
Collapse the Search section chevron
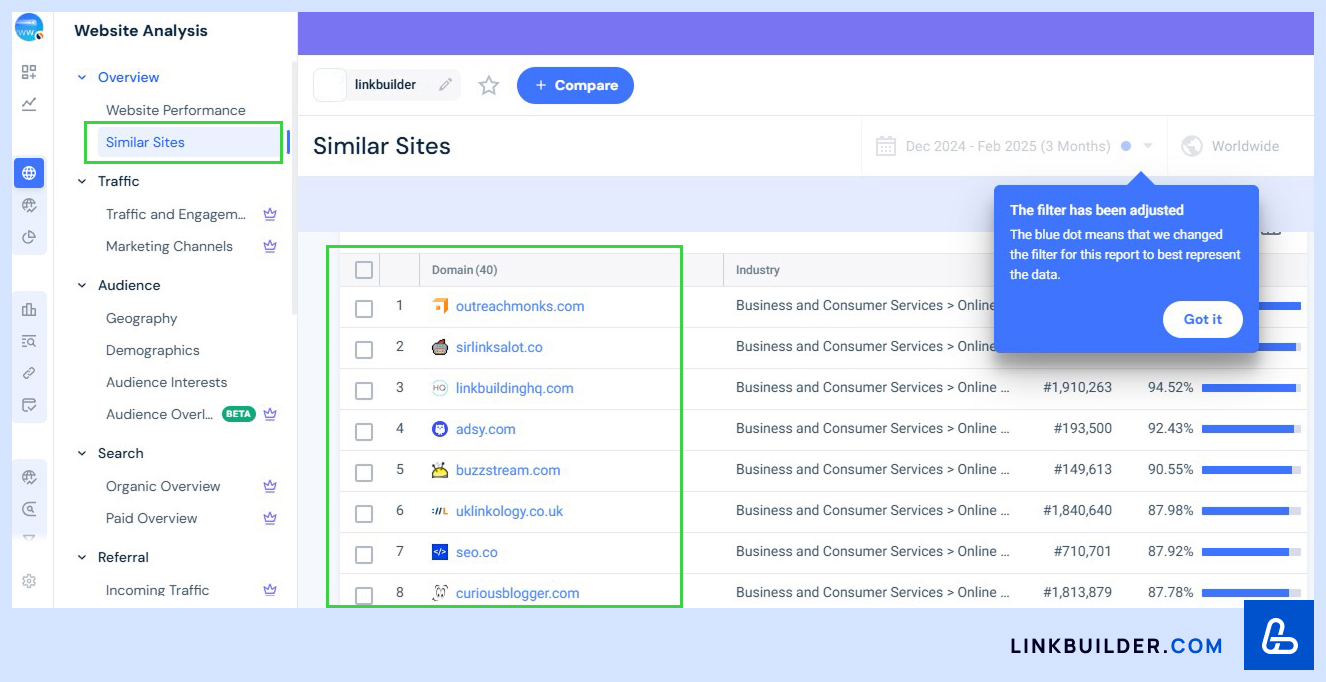click(82, 453)
